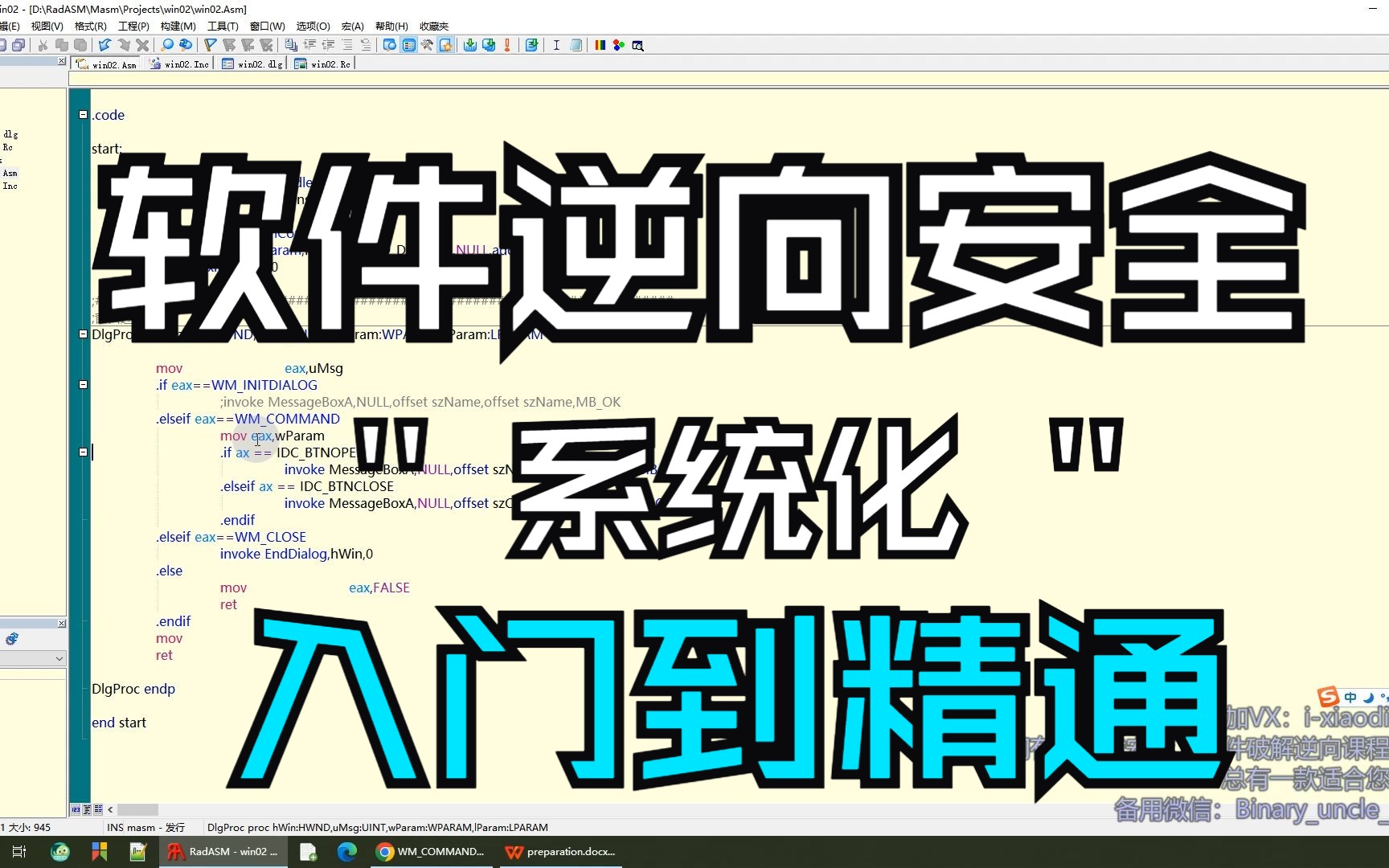Switch to the win02.Rc tab
Viewport: 1389px width, 868px height.
(x=323, y=63)
